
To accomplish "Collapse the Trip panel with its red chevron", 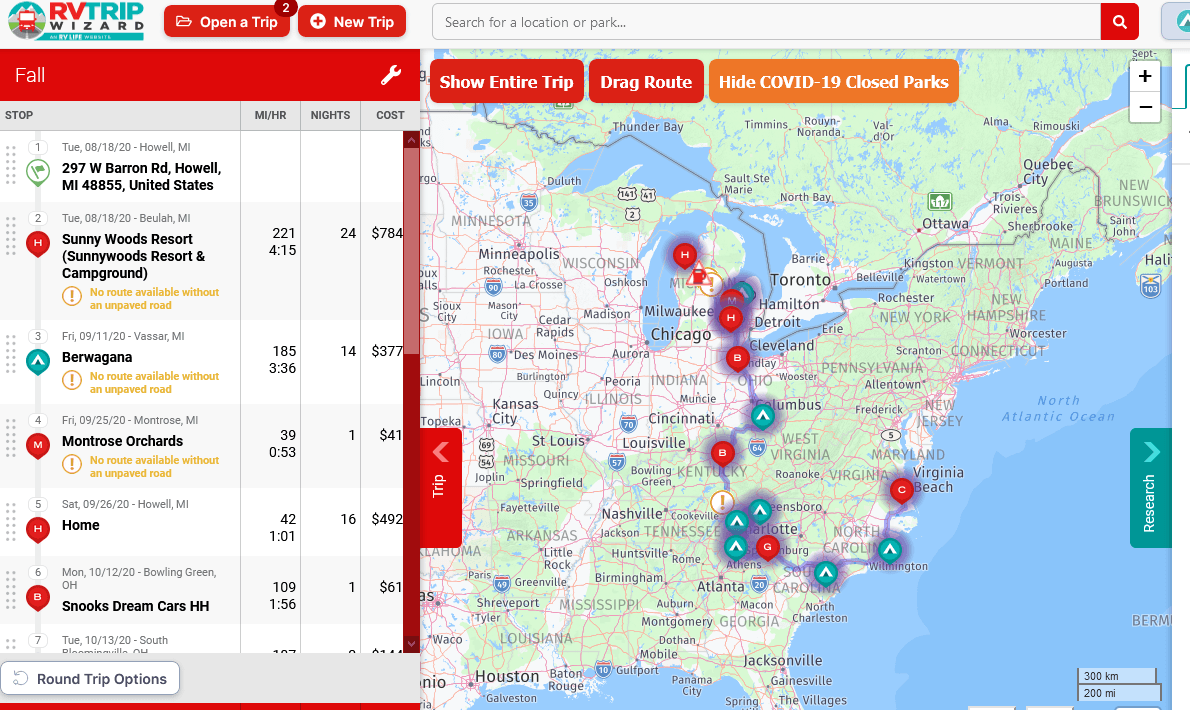I will pyautogui.click(x=441, y=452).
